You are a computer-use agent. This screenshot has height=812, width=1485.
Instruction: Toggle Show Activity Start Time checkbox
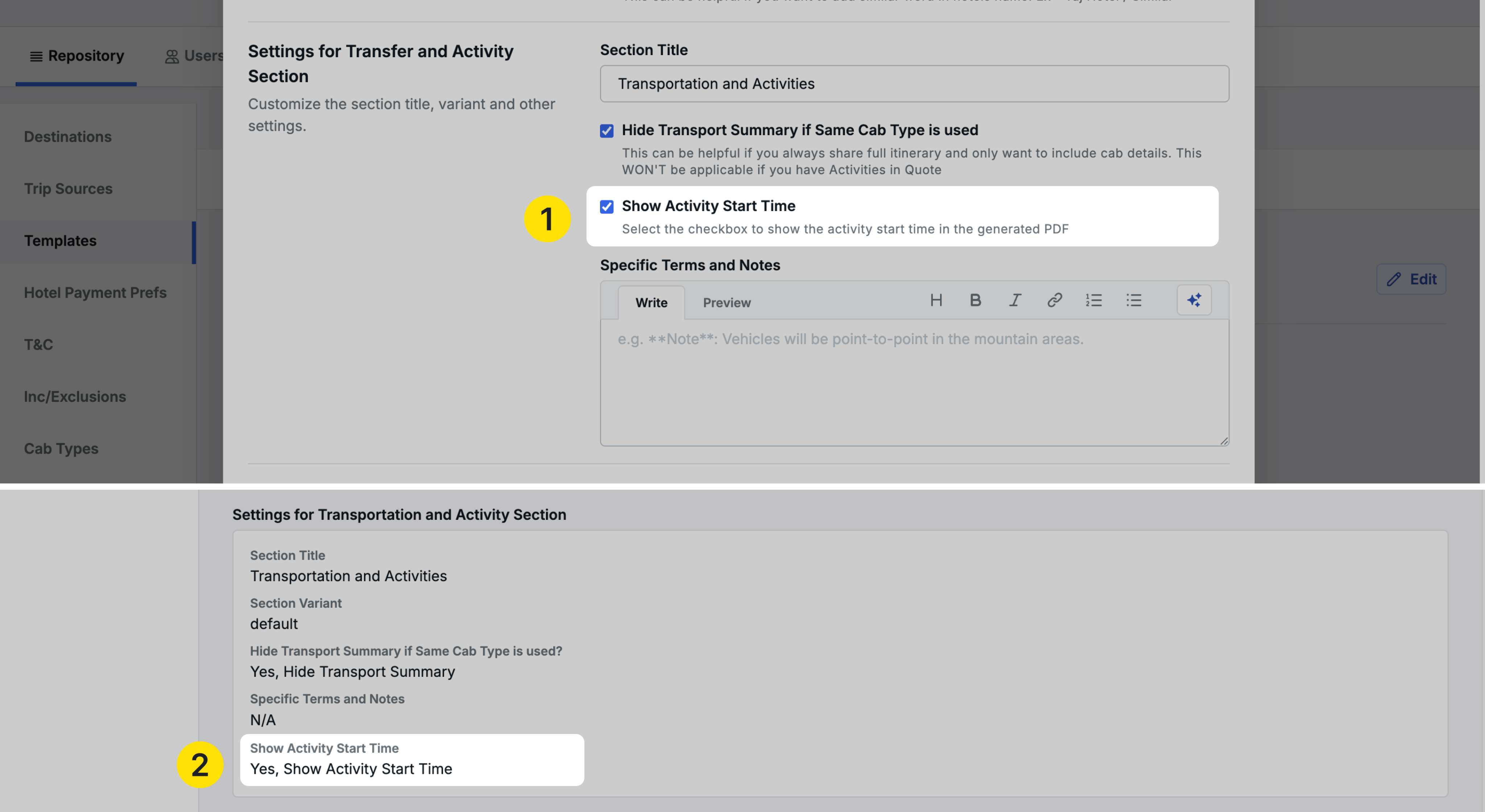point(607,207)
